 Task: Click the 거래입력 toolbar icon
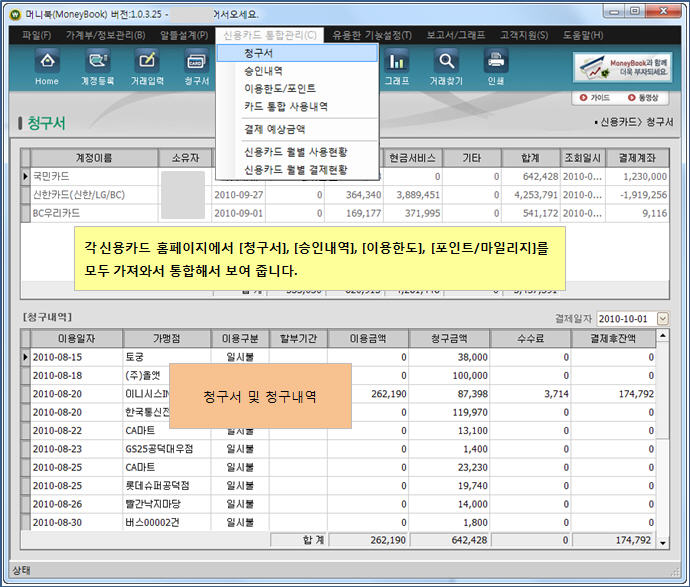147,66
